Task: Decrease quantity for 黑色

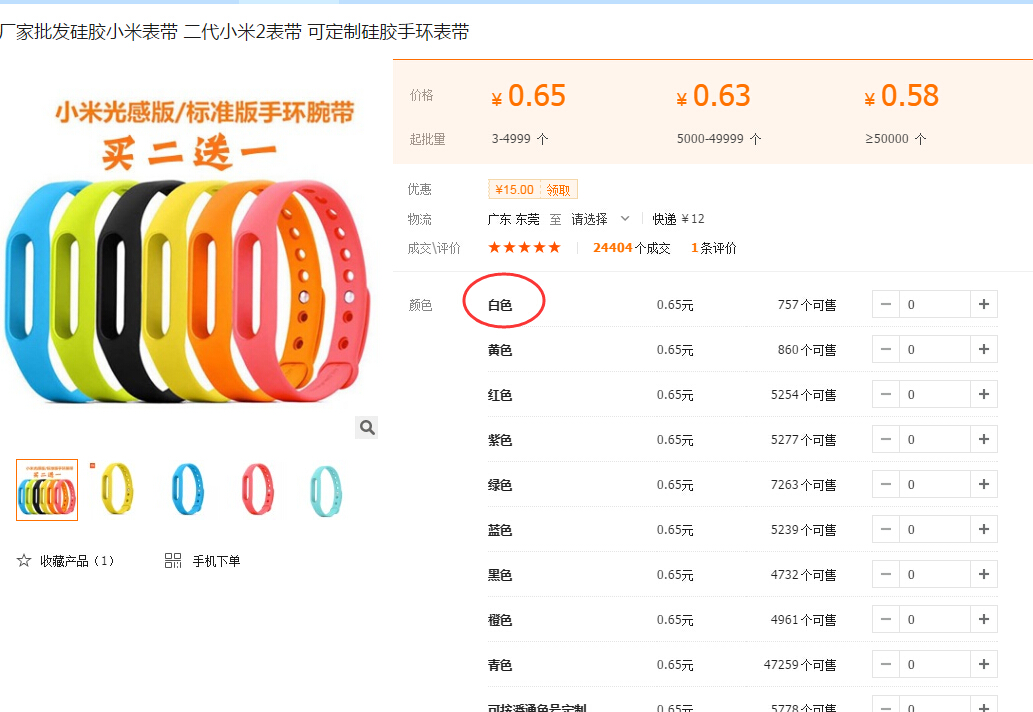Action: click(885, 574)
